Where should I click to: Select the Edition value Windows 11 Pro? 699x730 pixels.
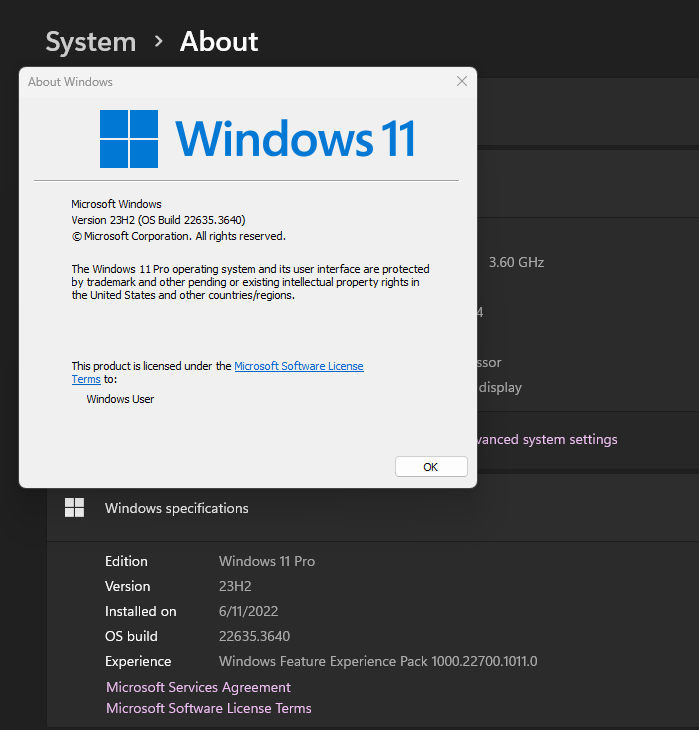click(267, 561)
